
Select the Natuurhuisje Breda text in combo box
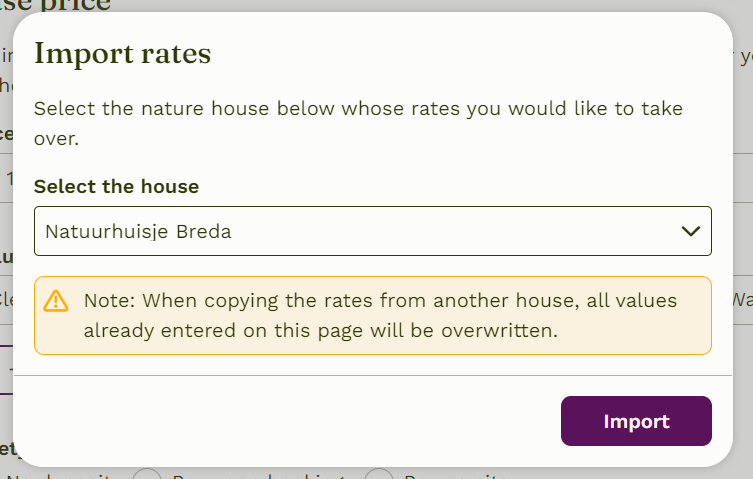tap(138, 232)
